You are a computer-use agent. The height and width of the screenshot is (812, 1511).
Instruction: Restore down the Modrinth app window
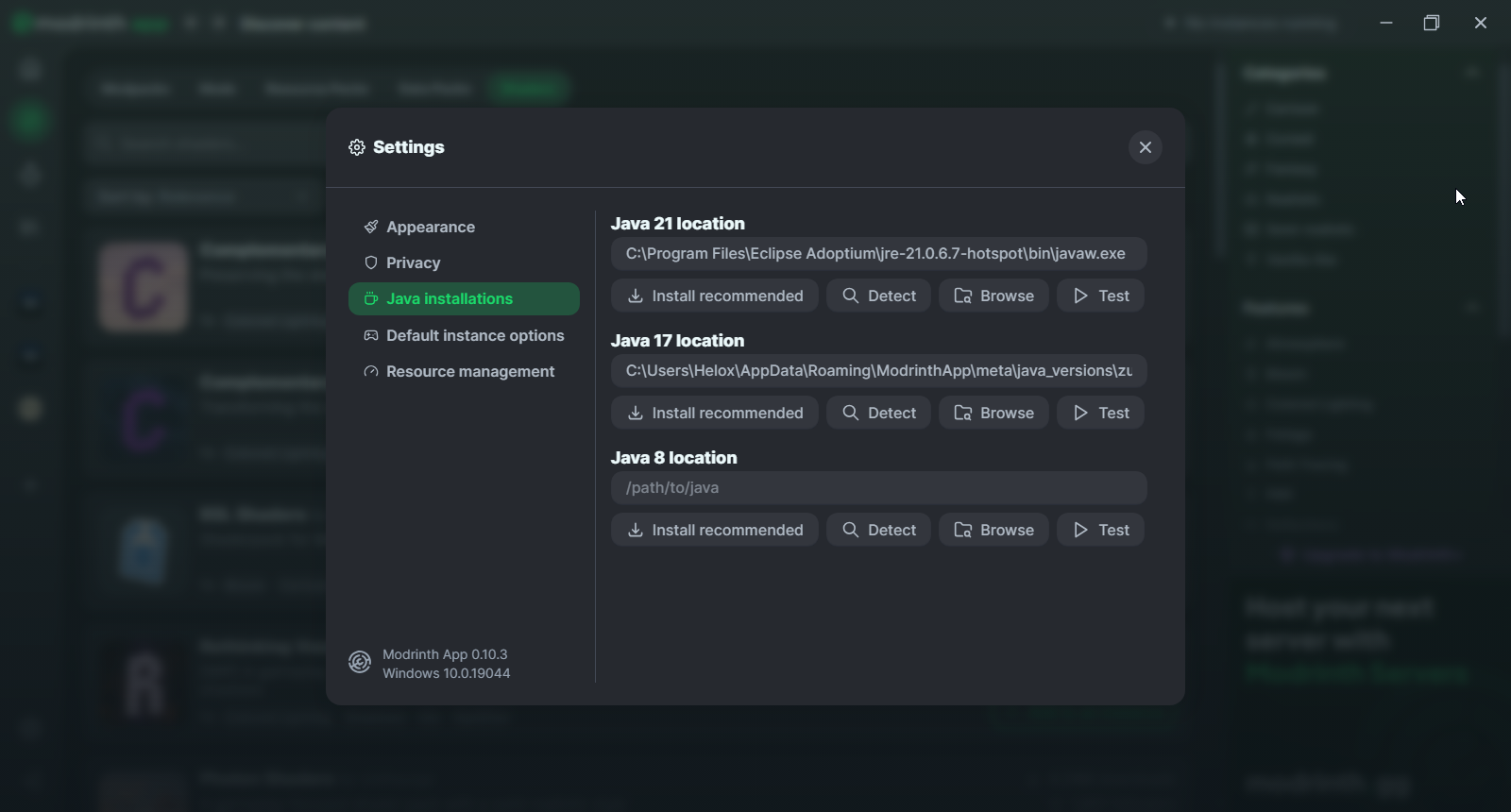pos(1432,23)
